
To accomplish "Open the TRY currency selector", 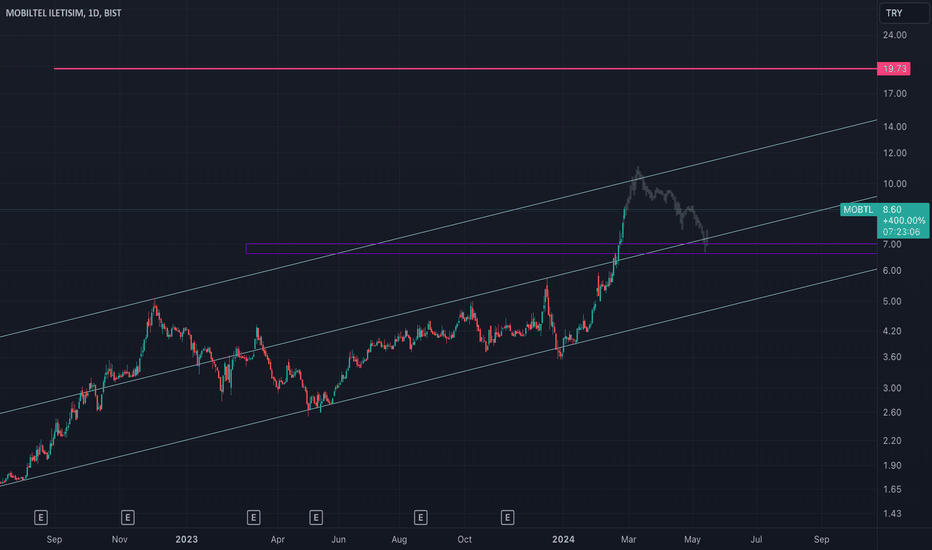I will coord(904,13).
